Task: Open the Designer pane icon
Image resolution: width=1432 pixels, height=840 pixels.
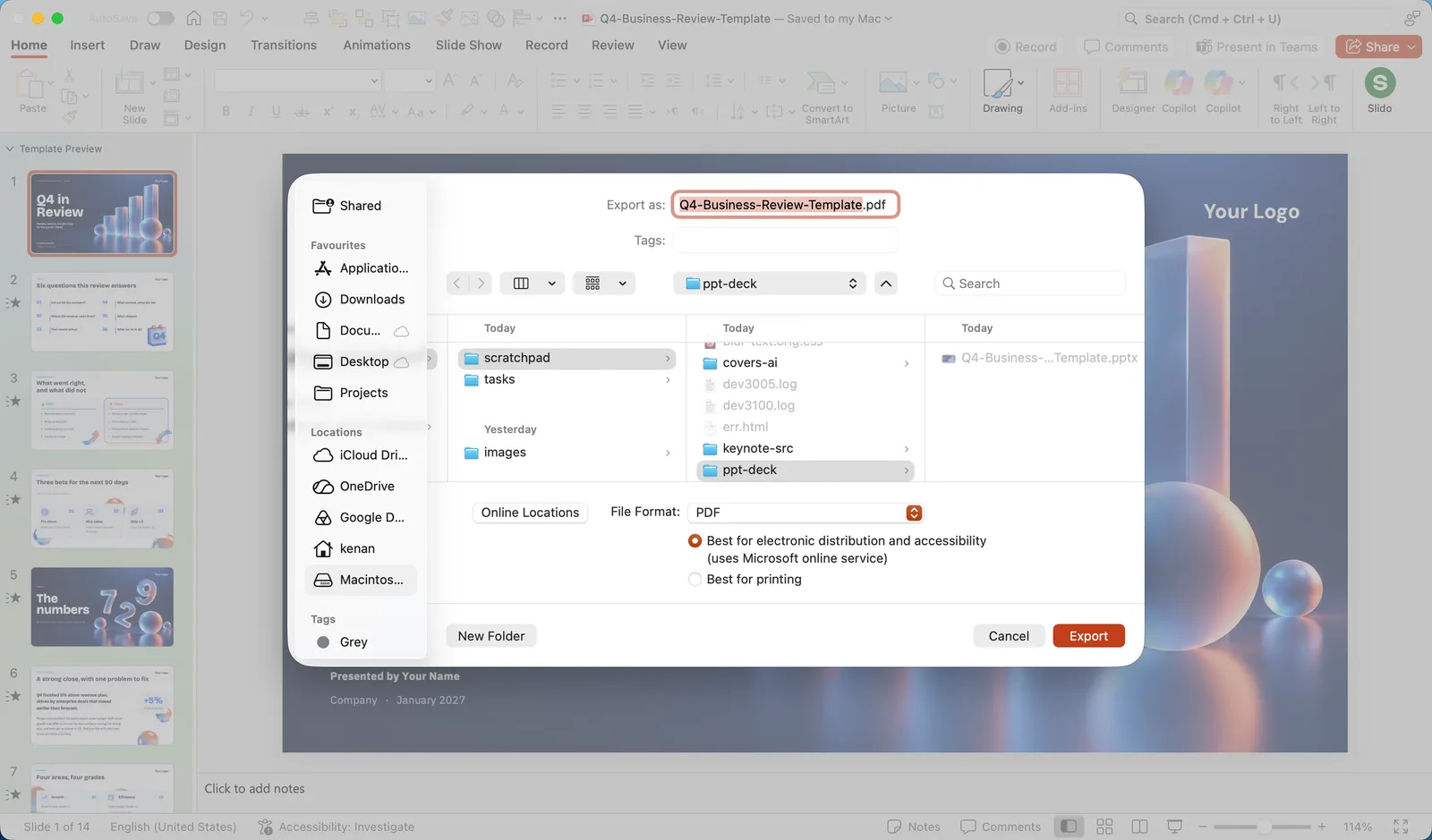Action: point(1133,83)
